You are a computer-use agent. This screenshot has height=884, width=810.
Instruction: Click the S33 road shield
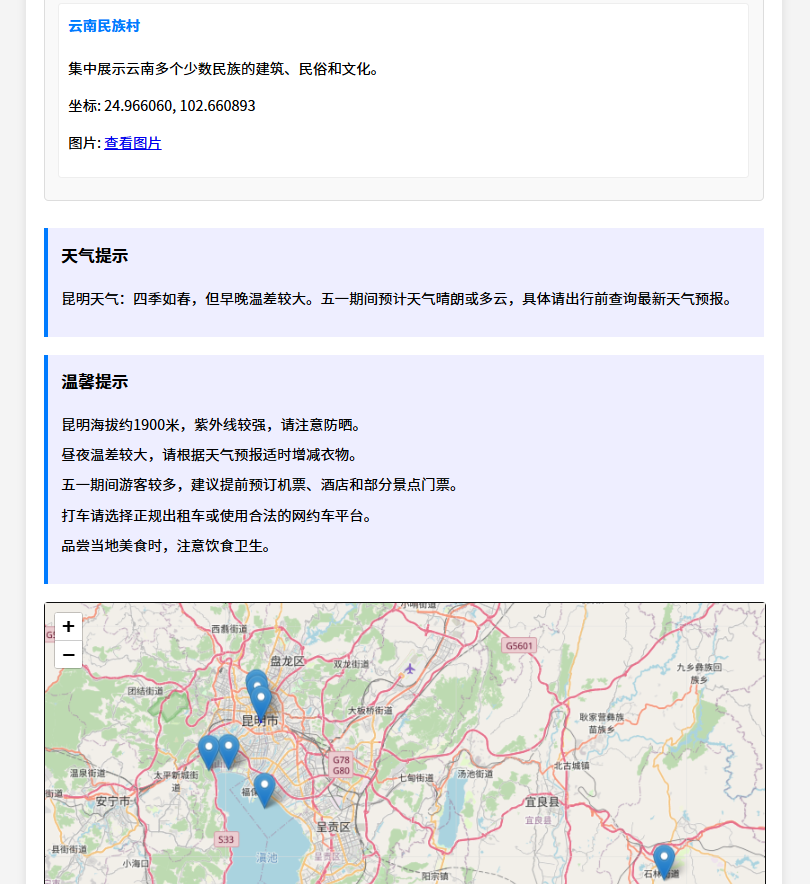point(225,839)
